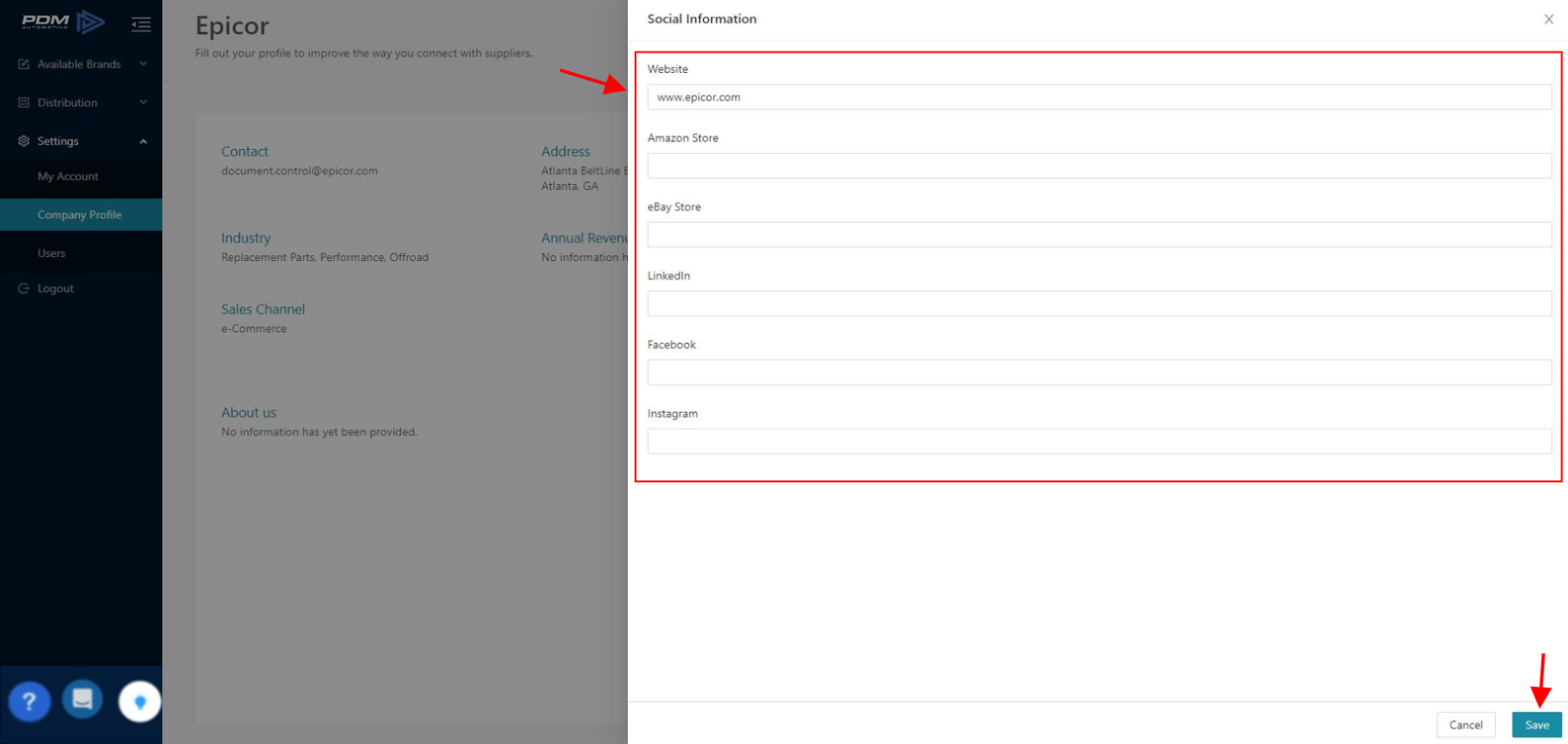Click the Amazon Store input field
The width and height of the screenshot is (1568, 744).
(x=1099, y=166)
